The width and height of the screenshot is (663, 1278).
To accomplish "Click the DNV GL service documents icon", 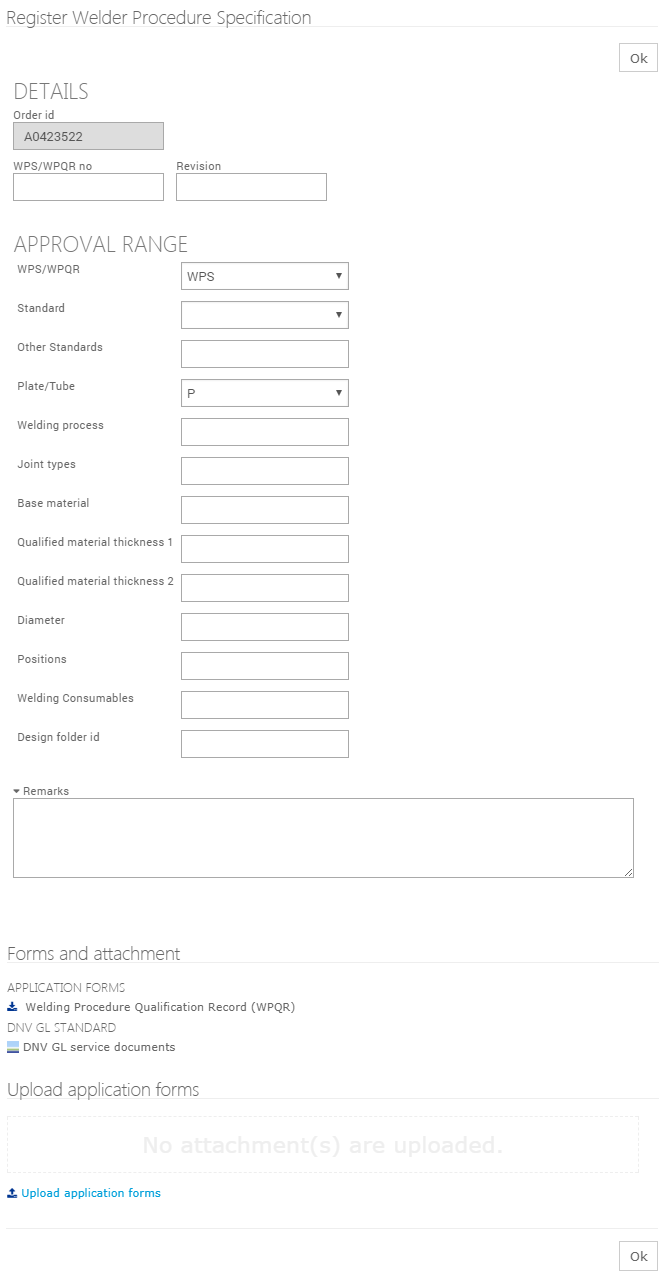I will coord(13,1047).
